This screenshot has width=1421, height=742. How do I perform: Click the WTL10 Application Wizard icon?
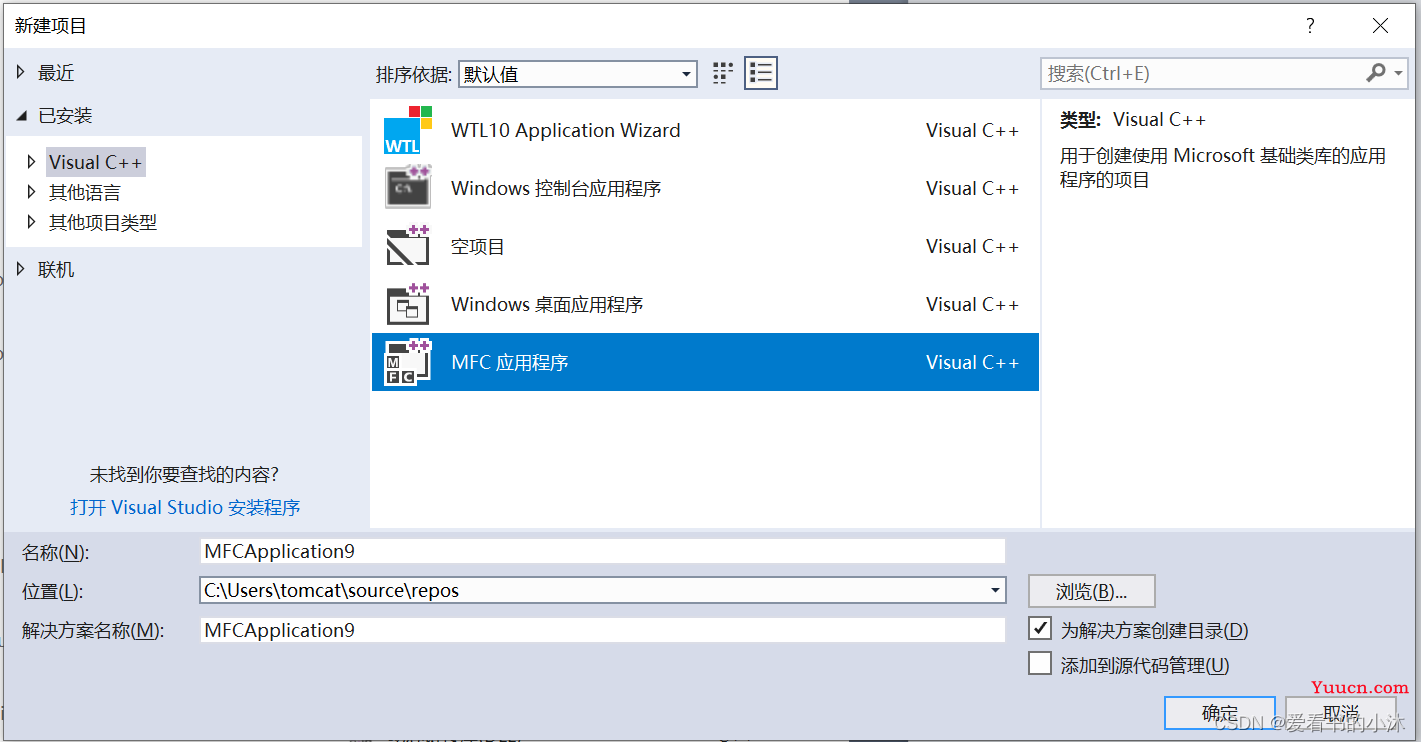408,130
